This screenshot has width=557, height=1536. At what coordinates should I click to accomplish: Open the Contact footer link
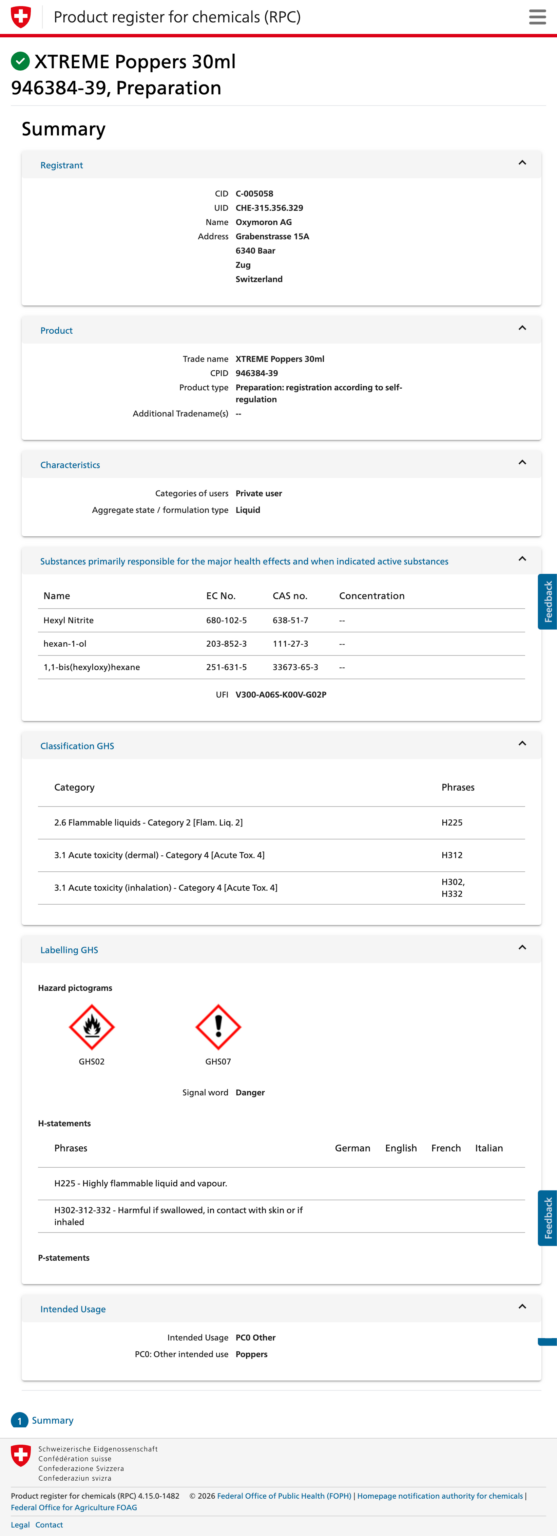click(x=49, y=1525)
